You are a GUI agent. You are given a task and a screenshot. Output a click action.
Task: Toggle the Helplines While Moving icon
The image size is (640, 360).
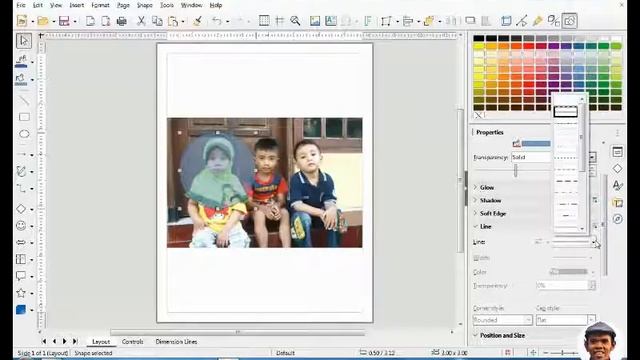[x=280, y=21]
